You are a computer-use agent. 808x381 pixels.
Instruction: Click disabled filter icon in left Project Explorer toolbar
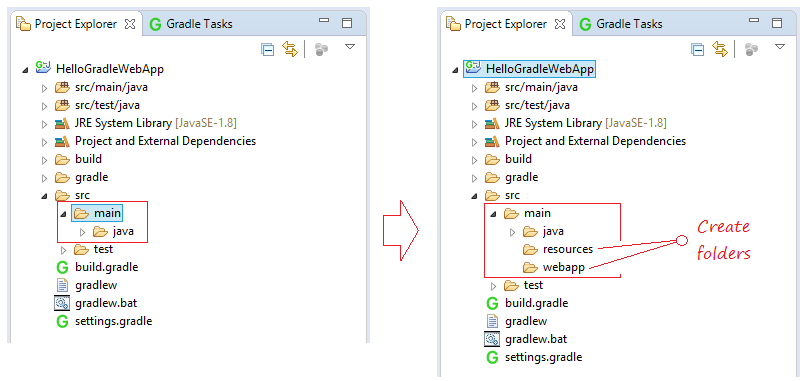pyautogui.click(x=322, y=49)
